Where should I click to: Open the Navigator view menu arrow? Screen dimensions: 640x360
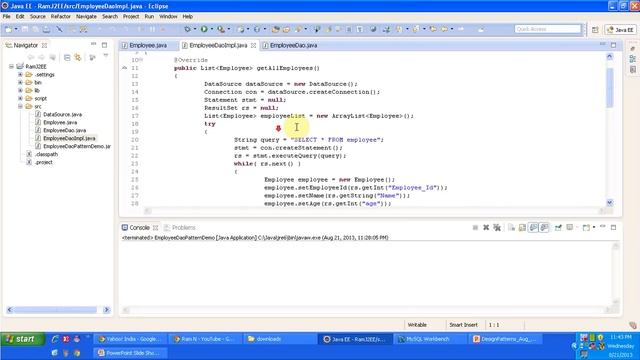click(106, 56)
